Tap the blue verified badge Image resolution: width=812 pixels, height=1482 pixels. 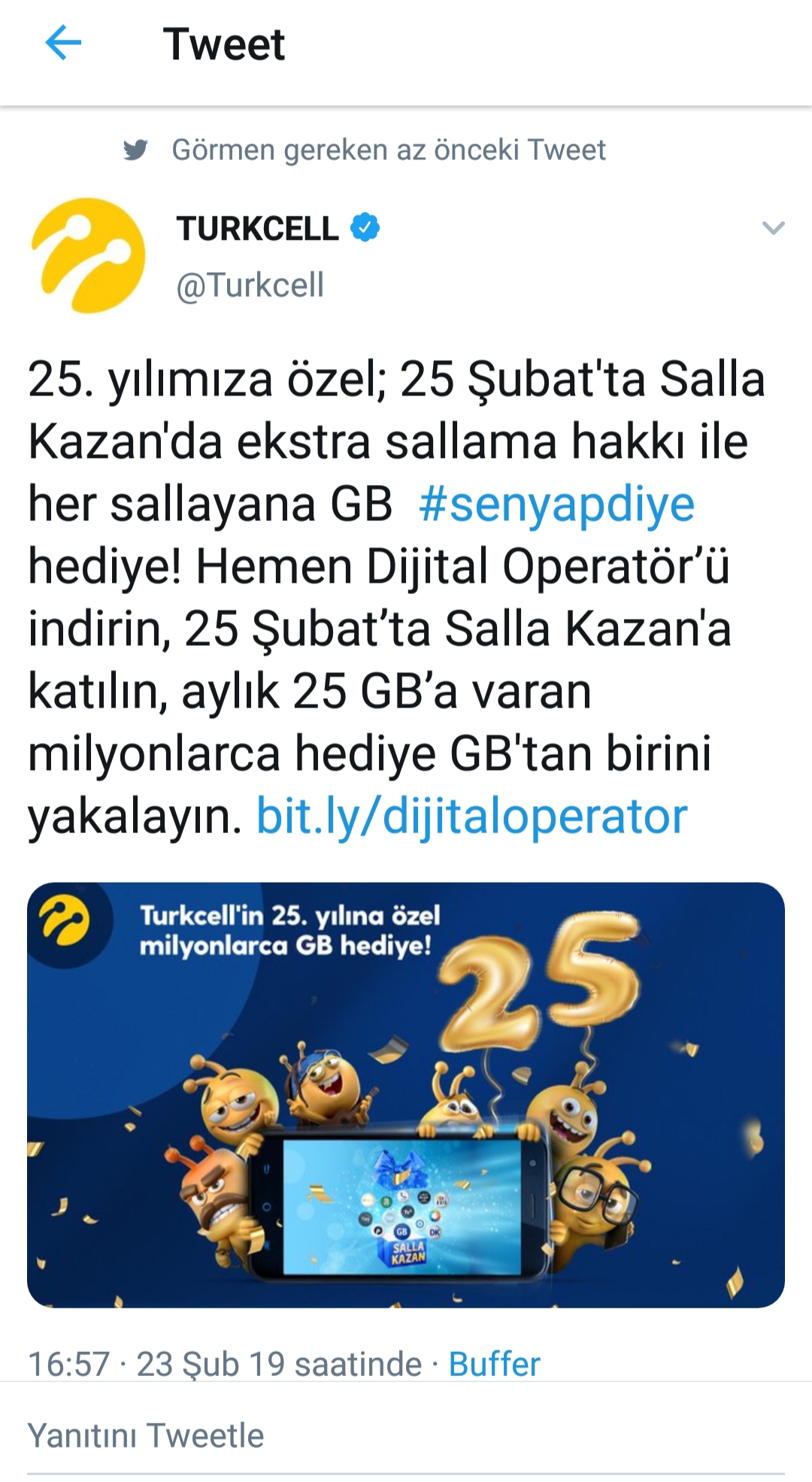click(x=365, y=228)
